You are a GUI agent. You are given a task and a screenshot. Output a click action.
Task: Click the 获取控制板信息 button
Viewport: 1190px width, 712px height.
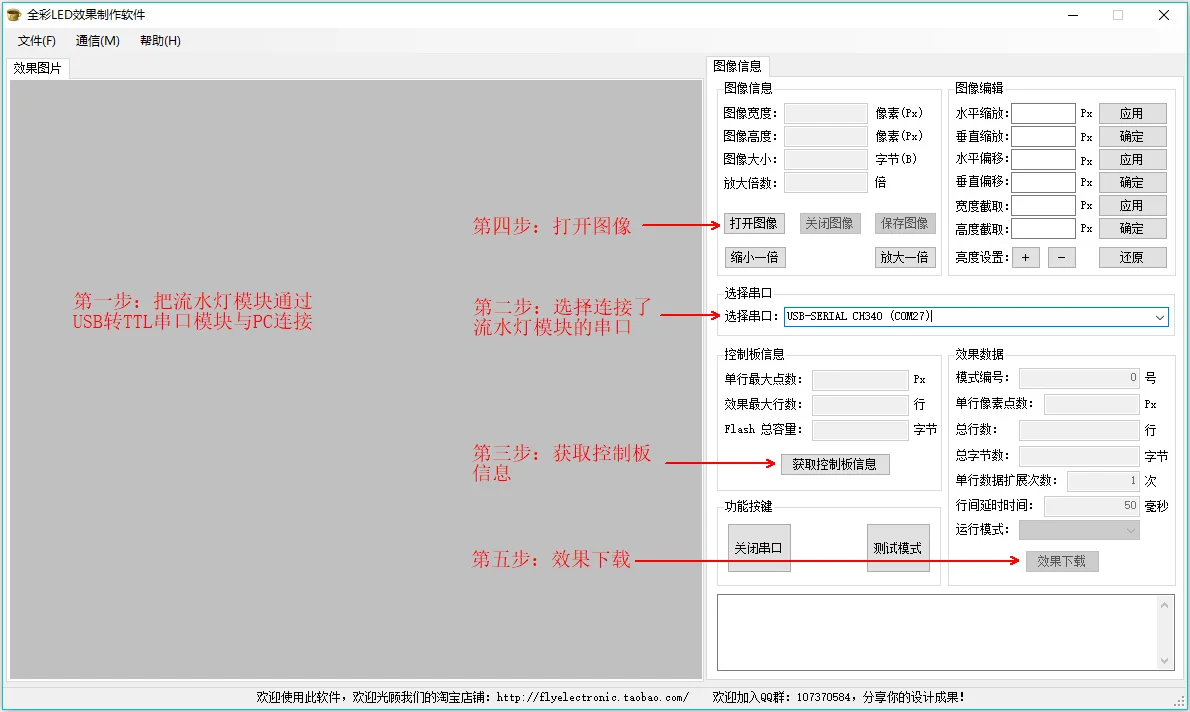pos(835,464)
